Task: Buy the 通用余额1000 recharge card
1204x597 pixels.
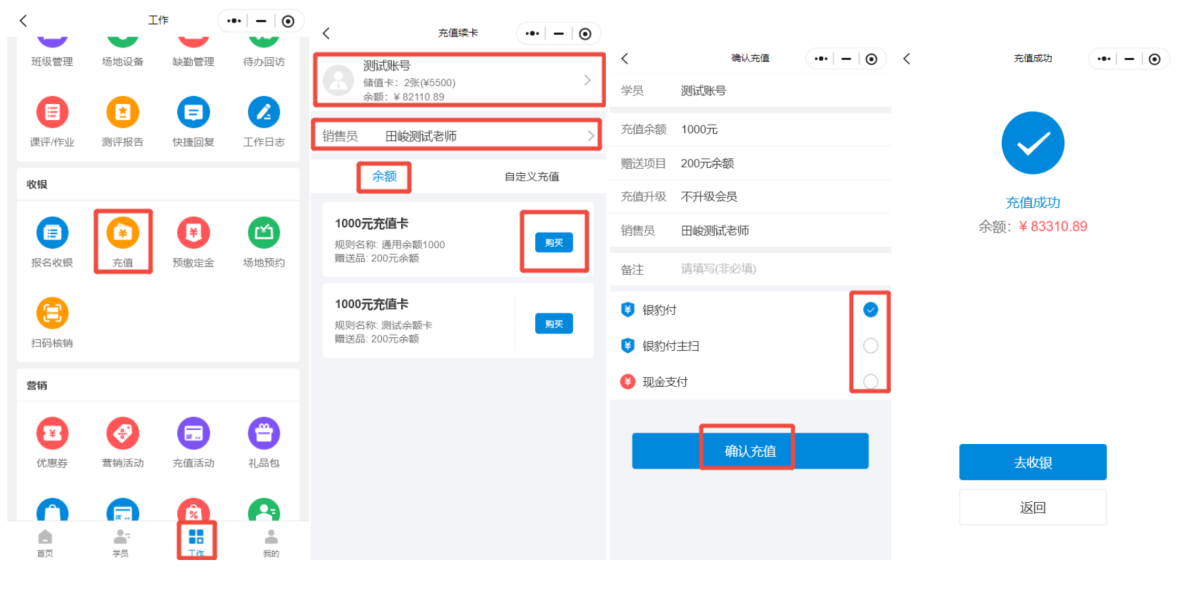Action: (x=554, y=242)
